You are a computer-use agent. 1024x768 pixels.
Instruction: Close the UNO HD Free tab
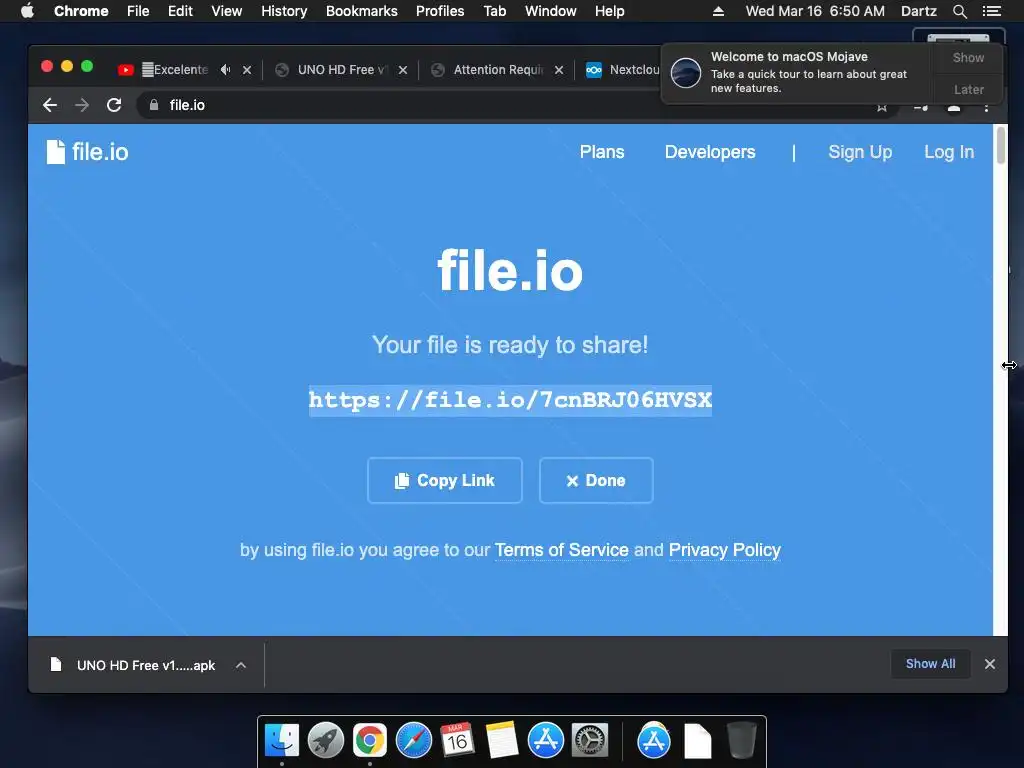pyautogui.click(x=403, y=70)
